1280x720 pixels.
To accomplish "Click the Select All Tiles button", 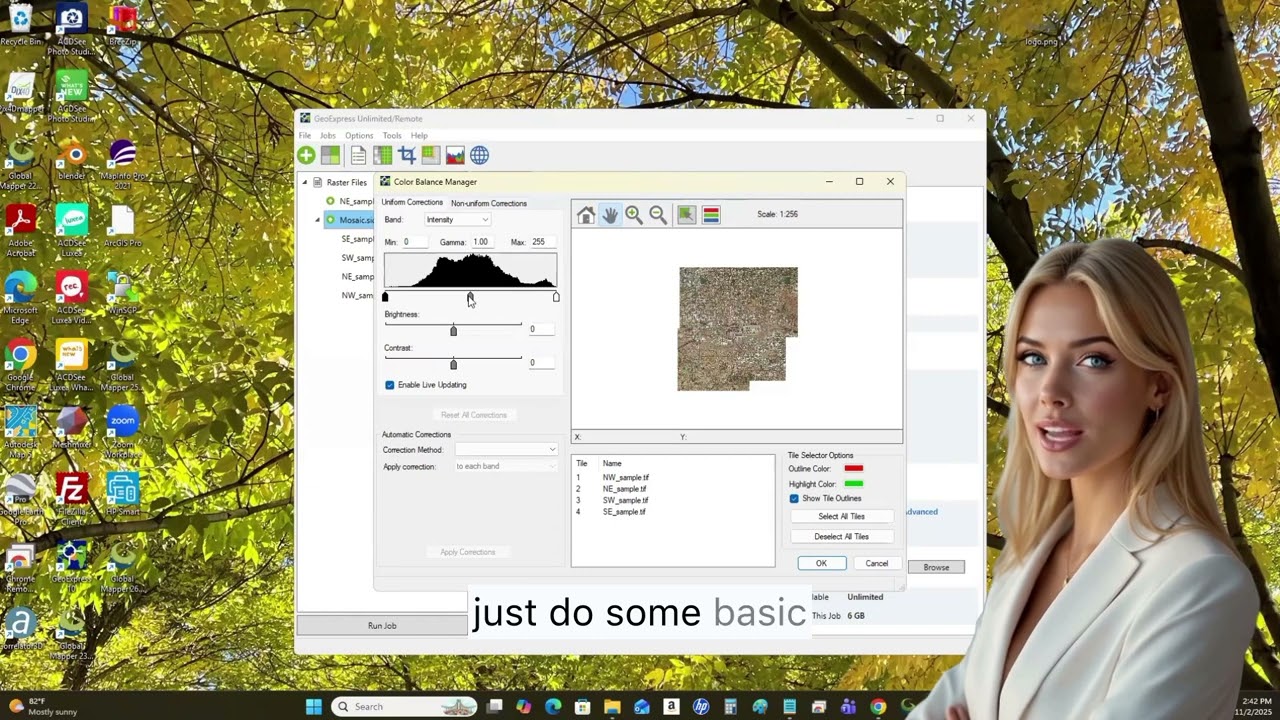I will (x=841, y=517).
